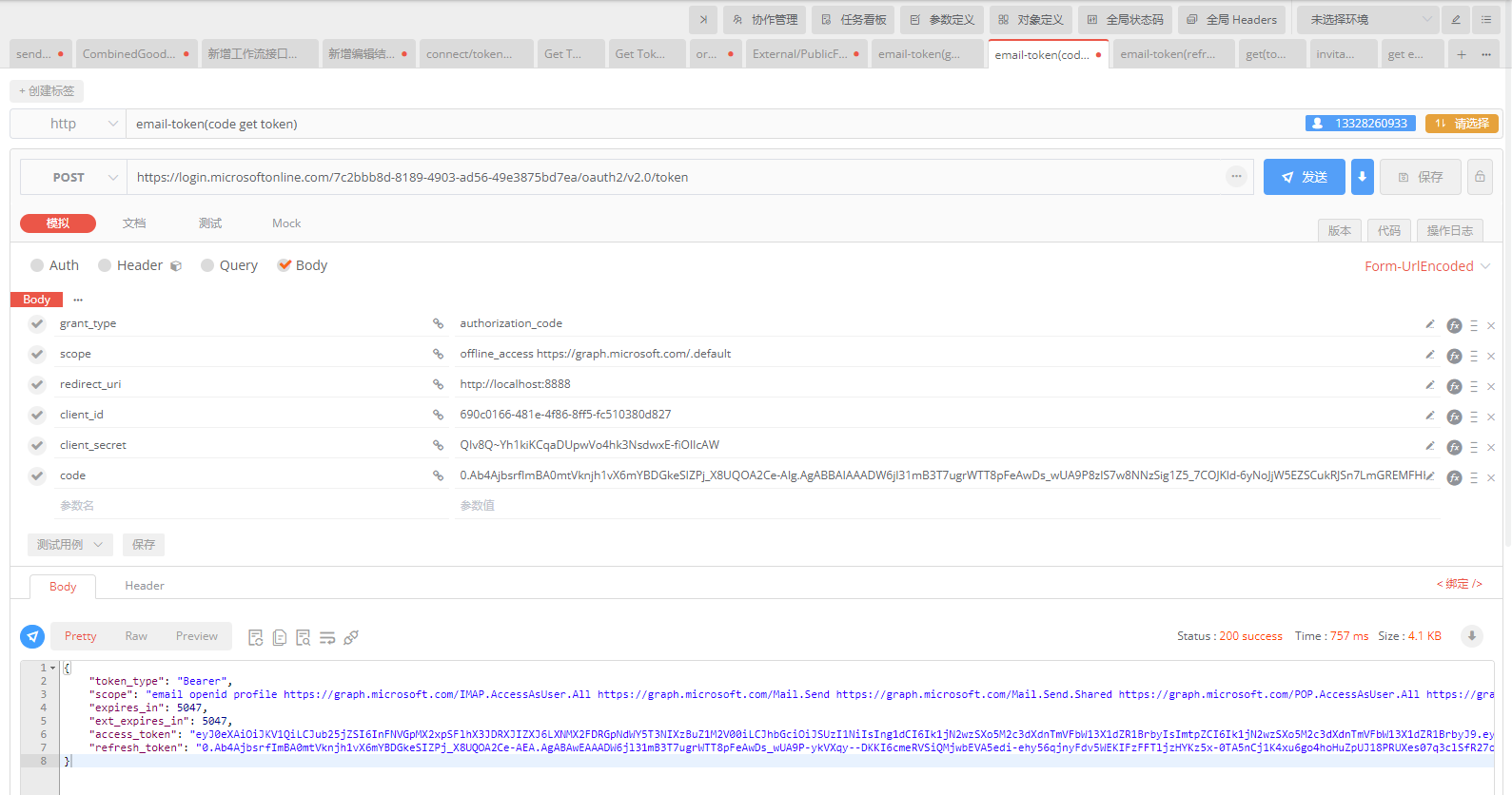Screen dimensions: 1512x795
Task: Uncheck the client_id parameter
Action: (37, 415)
